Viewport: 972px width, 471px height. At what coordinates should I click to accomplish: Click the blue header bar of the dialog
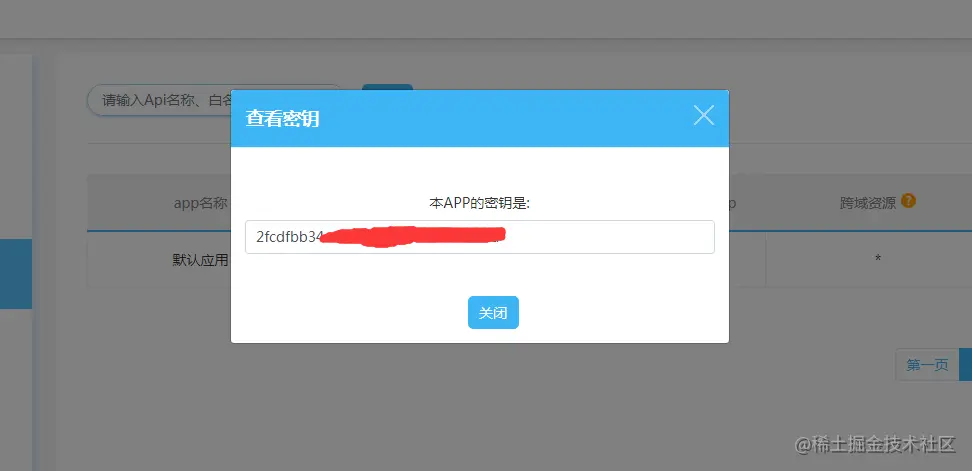tap(480, 118)
